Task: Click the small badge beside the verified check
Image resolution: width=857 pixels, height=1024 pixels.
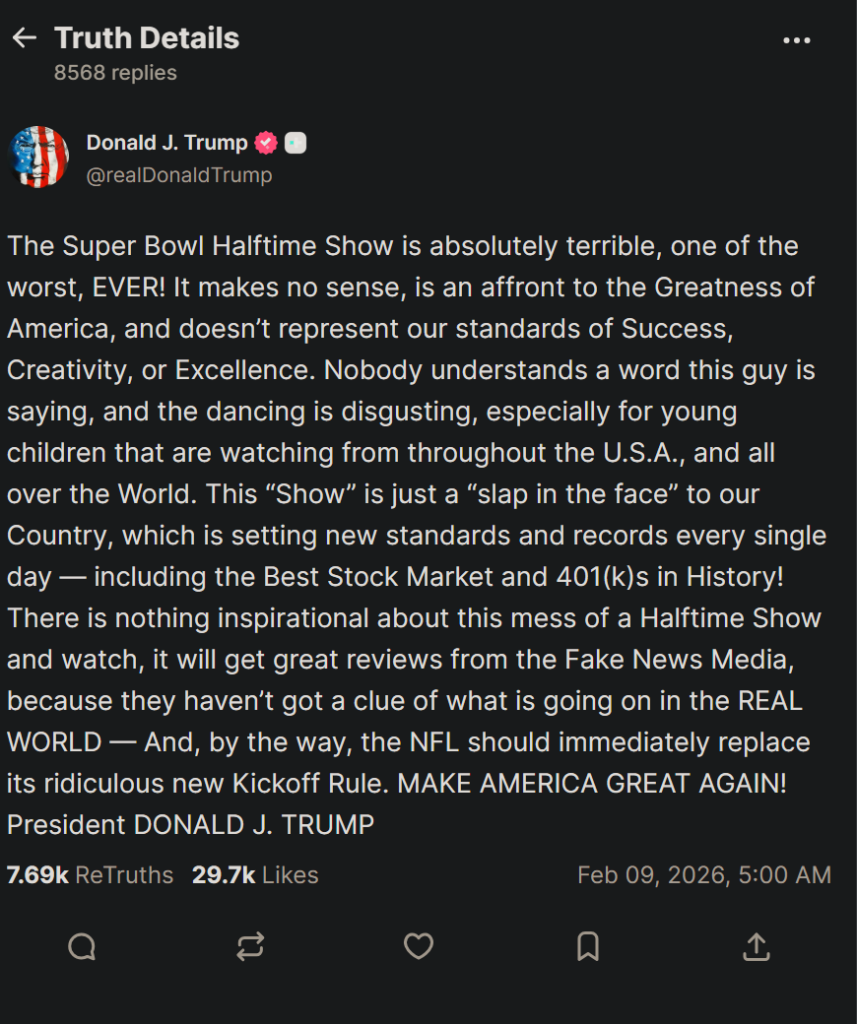Action: tap(295, 143)
